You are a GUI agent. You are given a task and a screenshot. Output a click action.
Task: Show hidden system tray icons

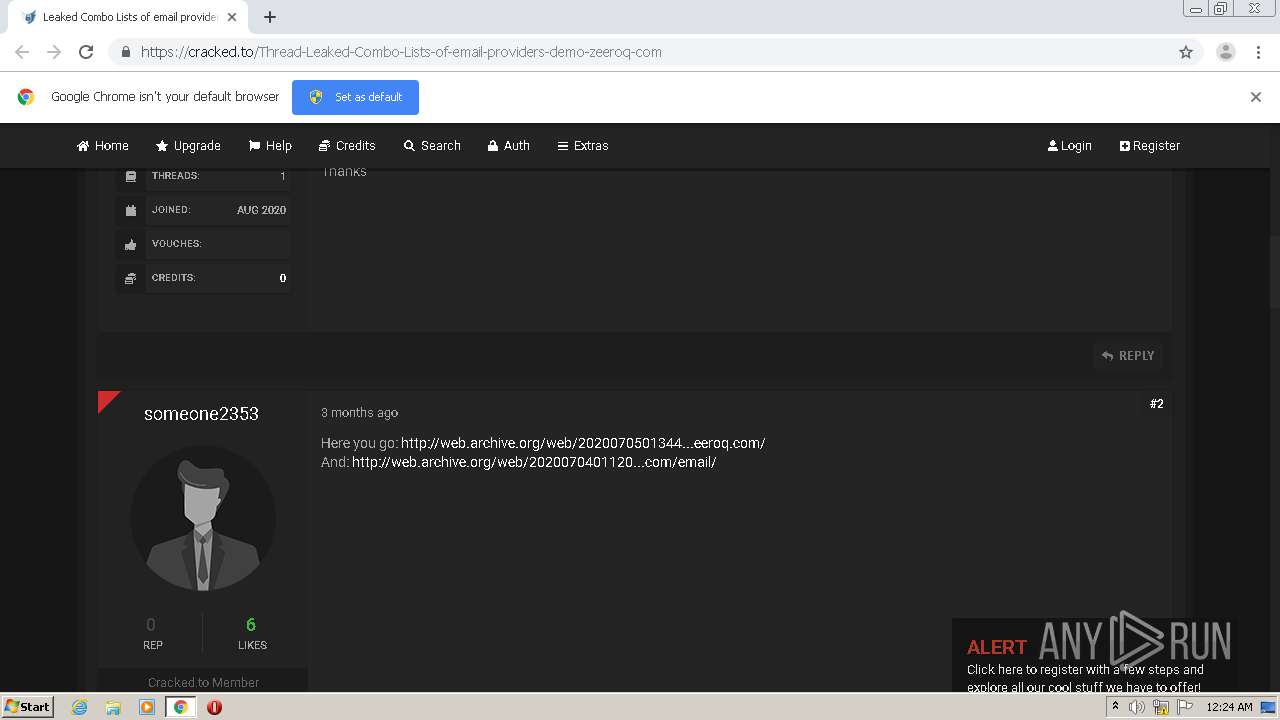click(1115, 707)
